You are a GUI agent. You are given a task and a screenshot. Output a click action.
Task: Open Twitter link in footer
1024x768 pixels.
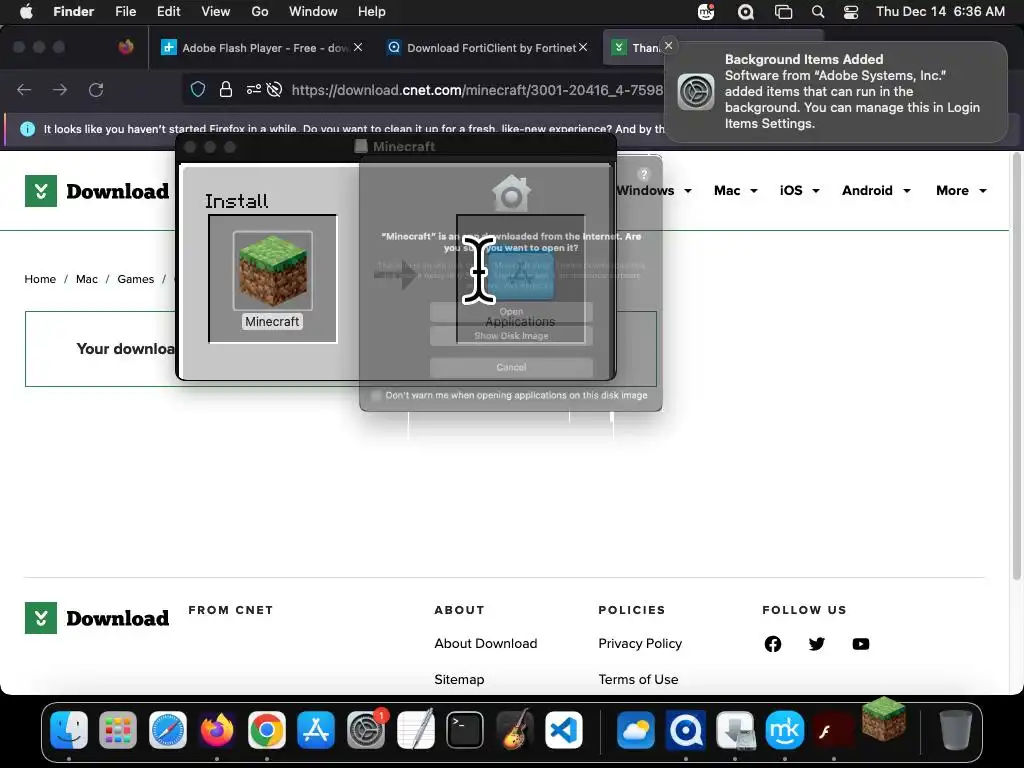816,644
